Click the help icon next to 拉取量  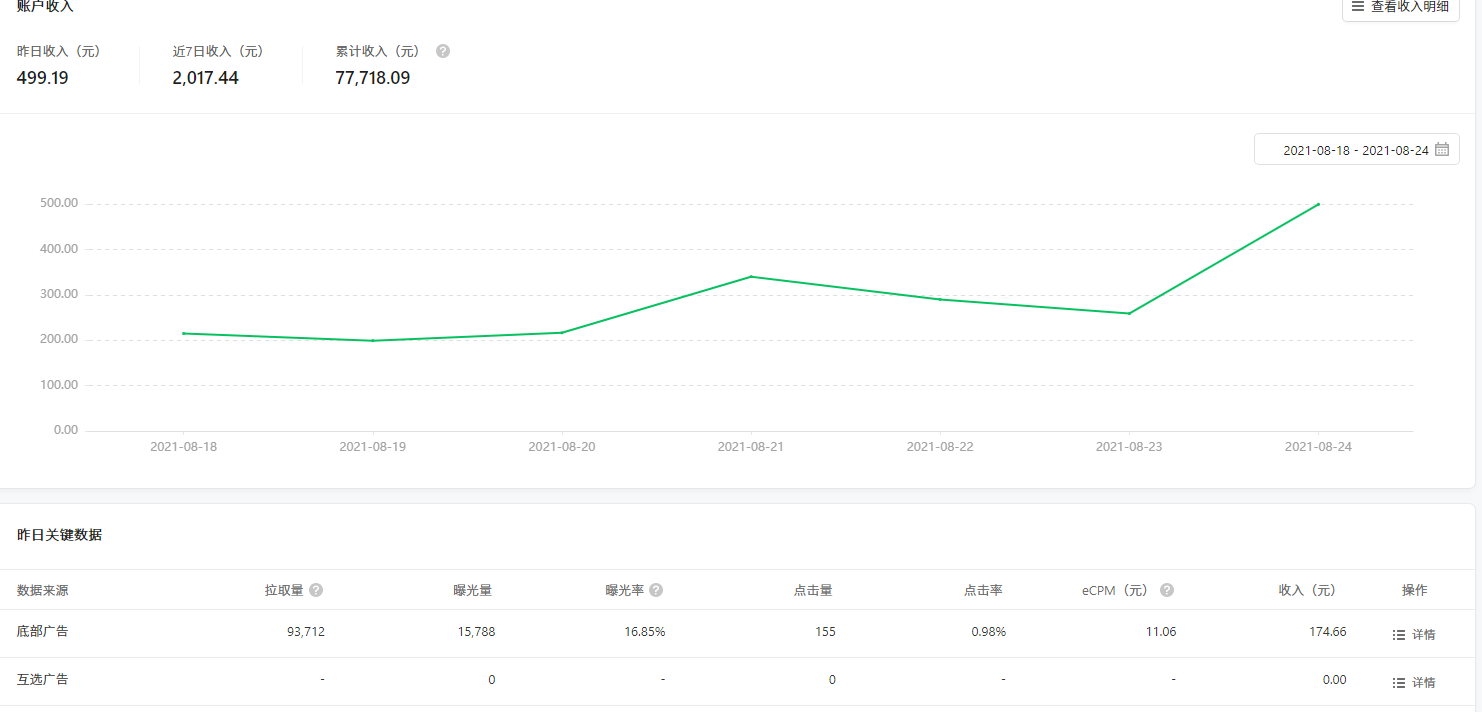(316, 590)
